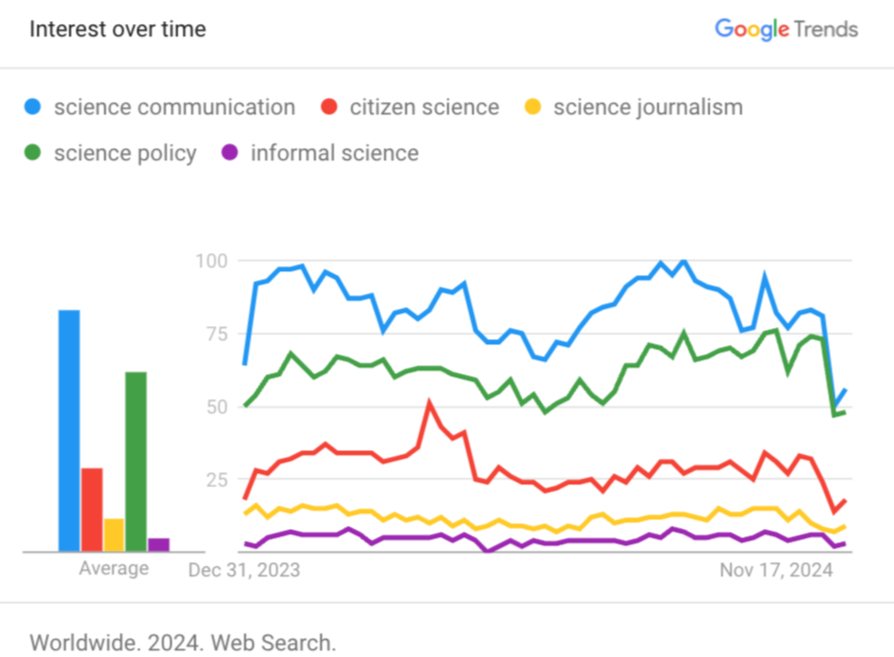Click the Google Trends logo
This screenshot has height=657, width=894.
click(786, 29)
